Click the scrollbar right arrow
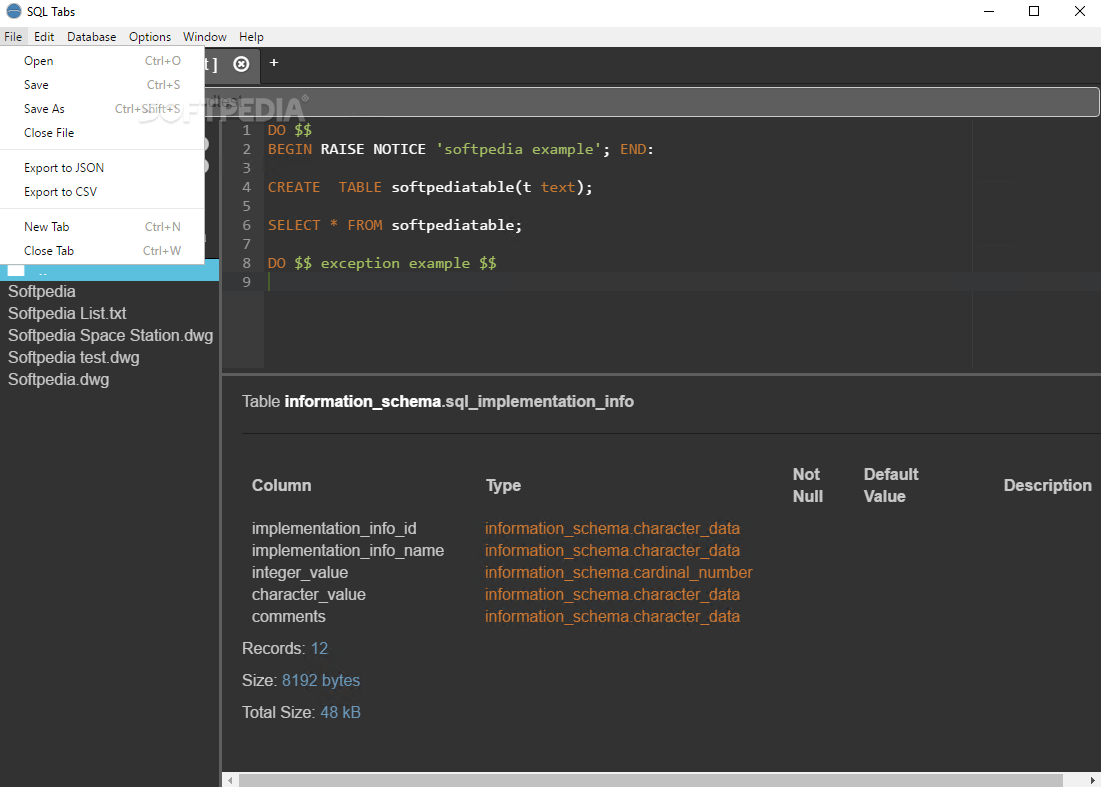This screenshot has width=1101, height=787. (1092, 780)
